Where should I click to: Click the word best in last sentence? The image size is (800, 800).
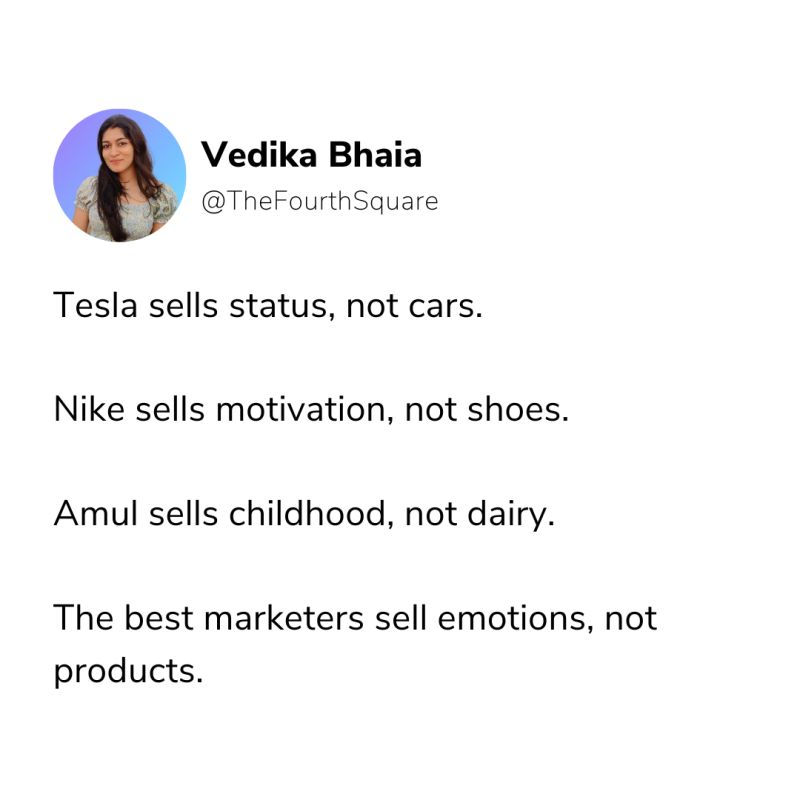[159, 618]
